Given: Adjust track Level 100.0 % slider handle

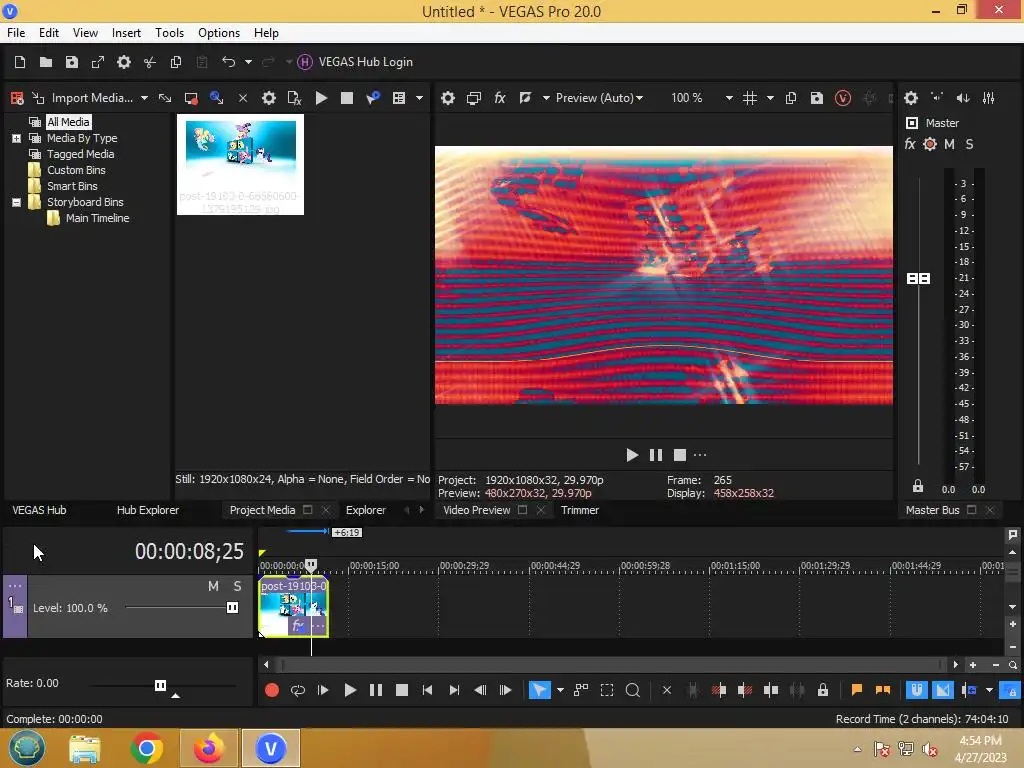Looking at the screenshot, I should [x=232, y=608].
